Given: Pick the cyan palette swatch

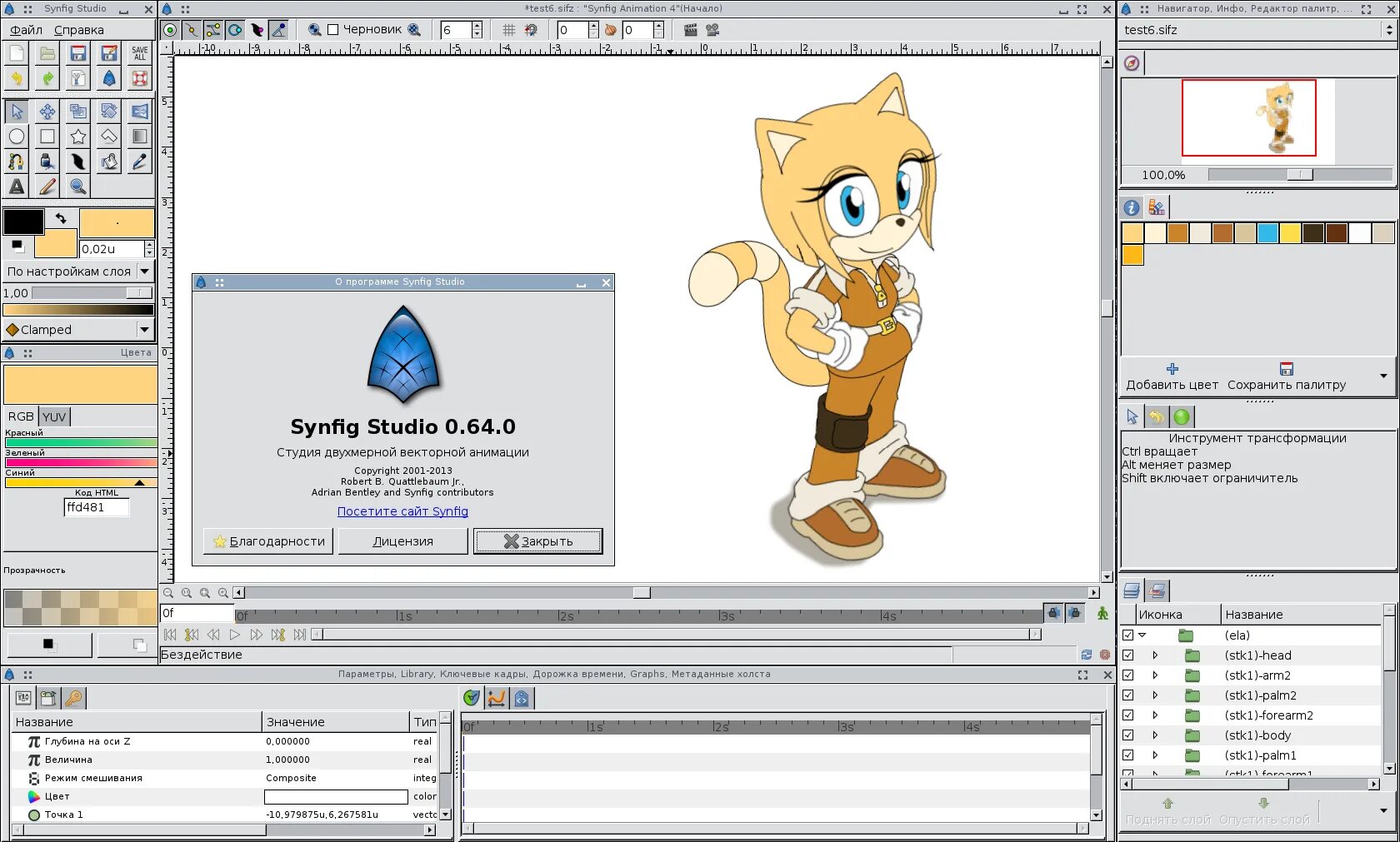Looking at the screenshot, I should tap(1267, 233).
